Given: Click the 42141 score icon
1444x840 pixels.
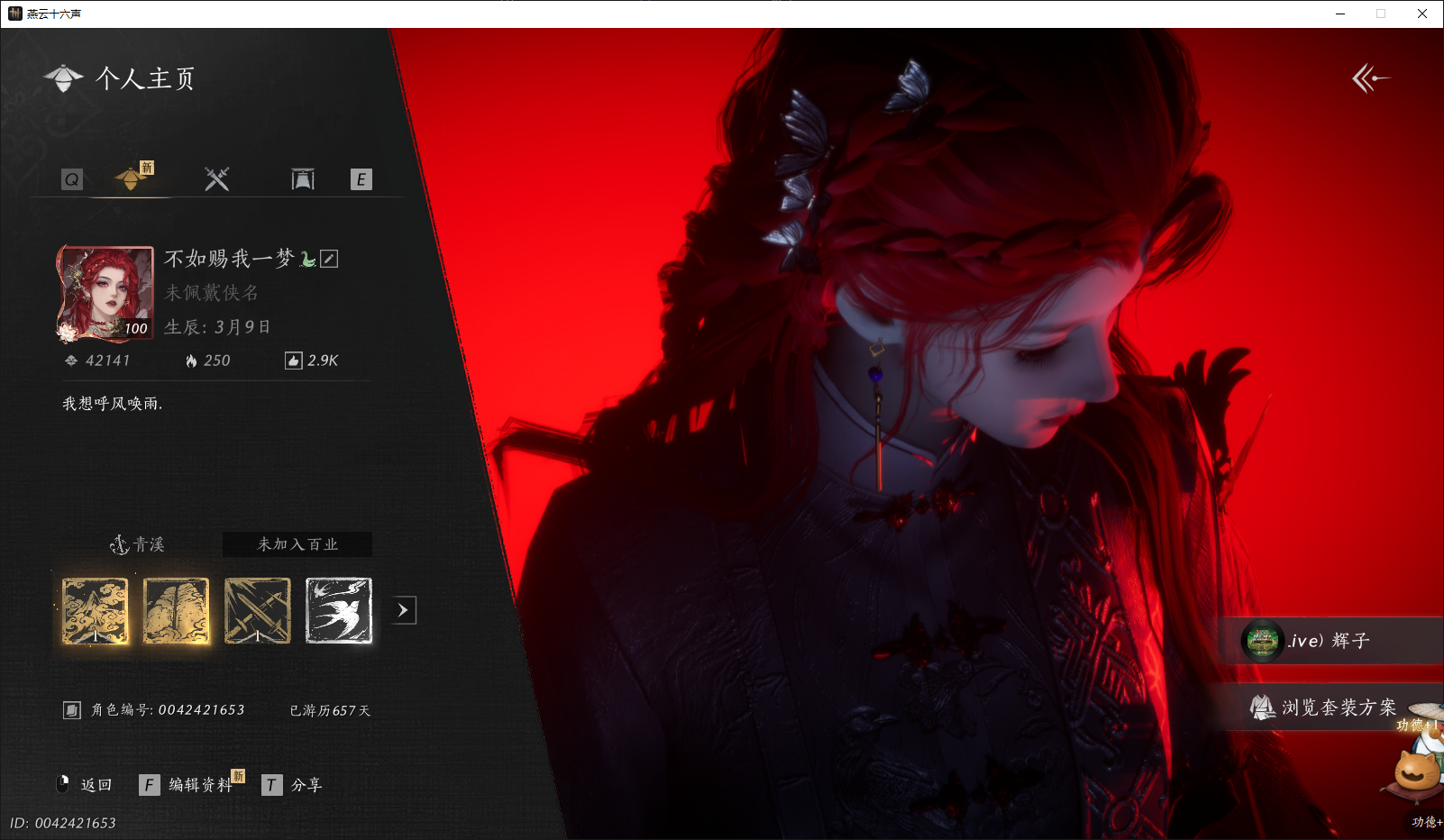Looking at the screenshot, I should (71, 361).
